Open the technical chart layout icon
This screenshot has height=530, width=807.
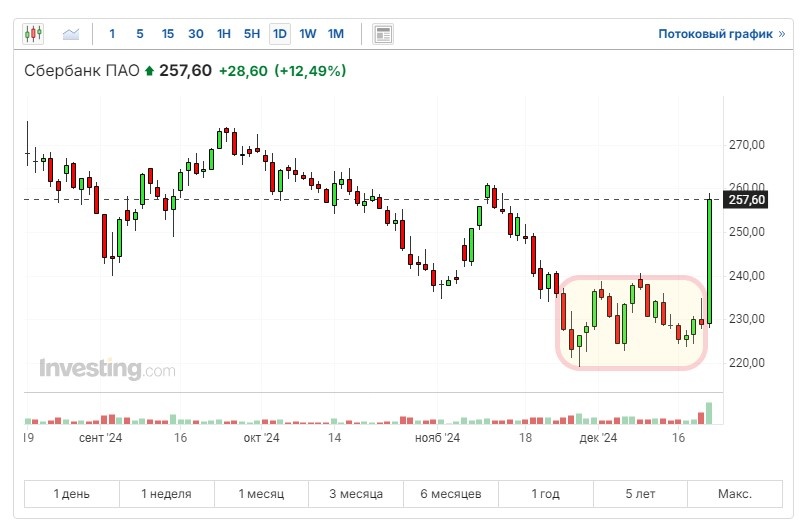pyautogui.click(x=383, y=34)
